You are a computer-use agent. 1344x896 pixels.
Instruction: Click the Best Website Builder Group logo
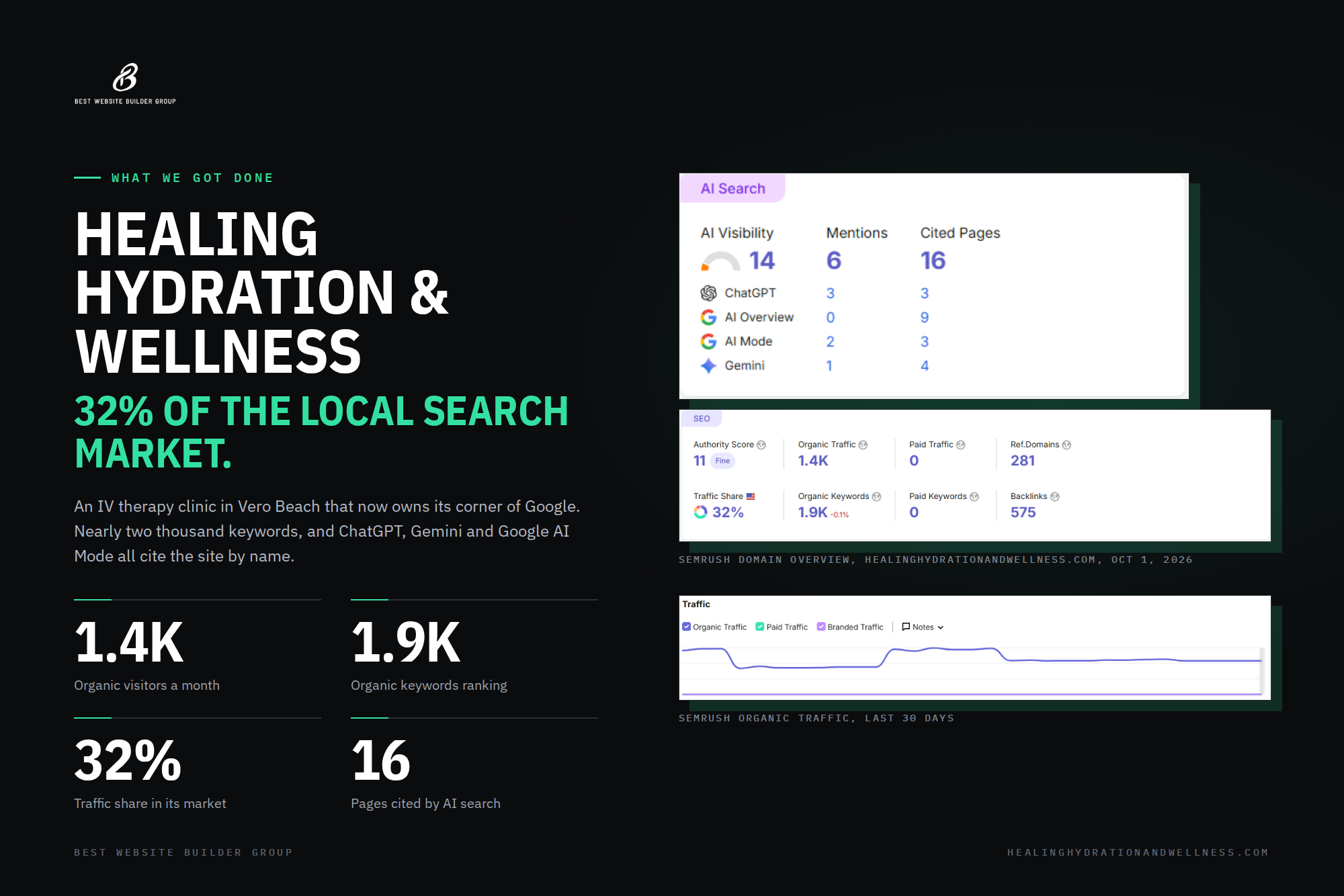tap(125, 83)
